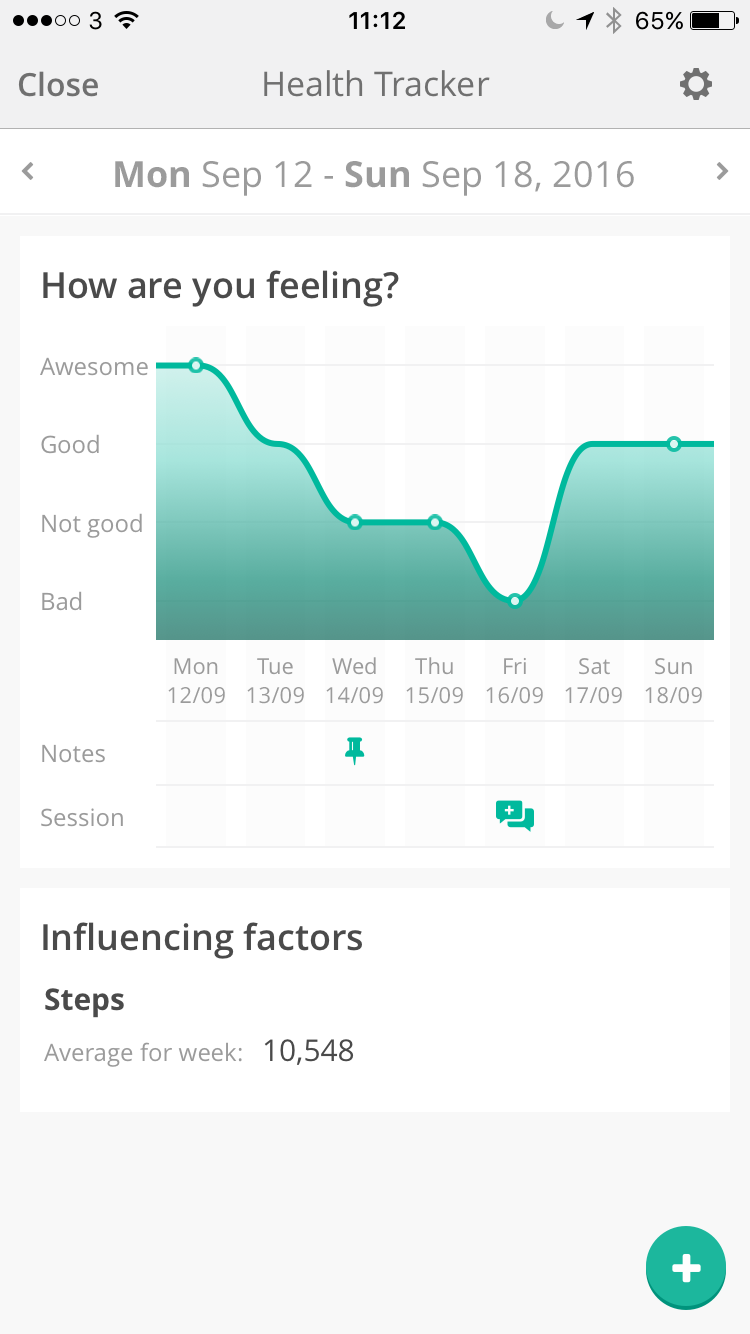Tap the week date range header
Image resolution: width=750 pixels, height=1334 pixels.
[x=374, y=175]
